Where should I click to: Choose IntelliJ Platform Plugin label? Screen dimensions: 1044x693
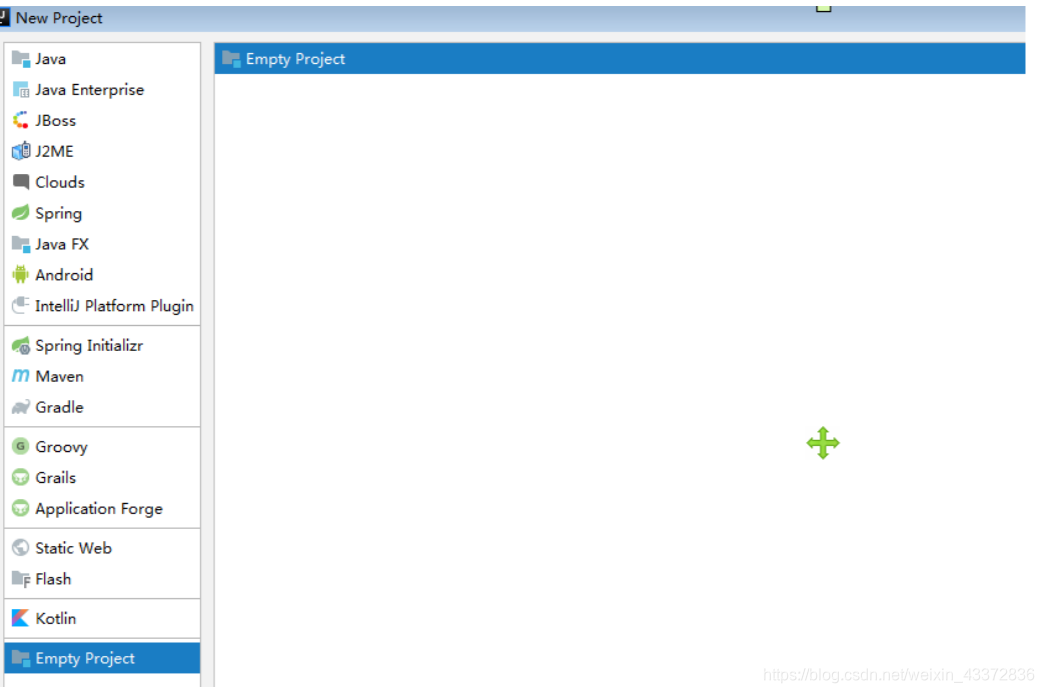point(115,306)
